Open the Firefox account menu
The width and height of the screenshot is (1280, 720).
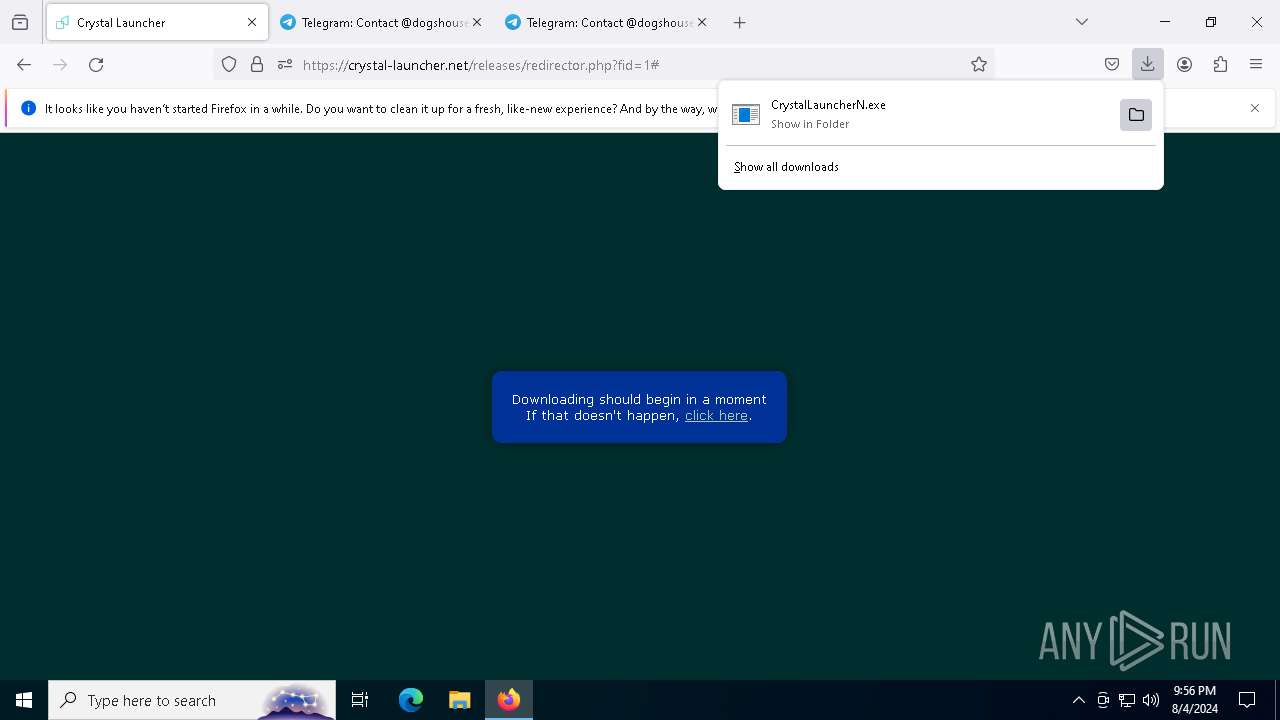[x=1184, y=65]
